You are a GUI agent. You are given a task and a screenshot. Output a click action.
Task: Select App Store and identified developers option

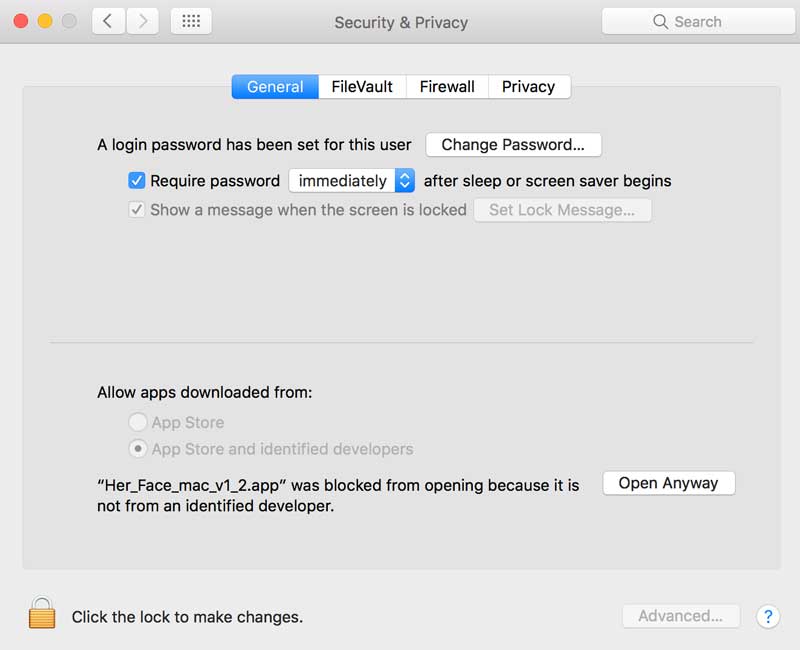point(138,449)
